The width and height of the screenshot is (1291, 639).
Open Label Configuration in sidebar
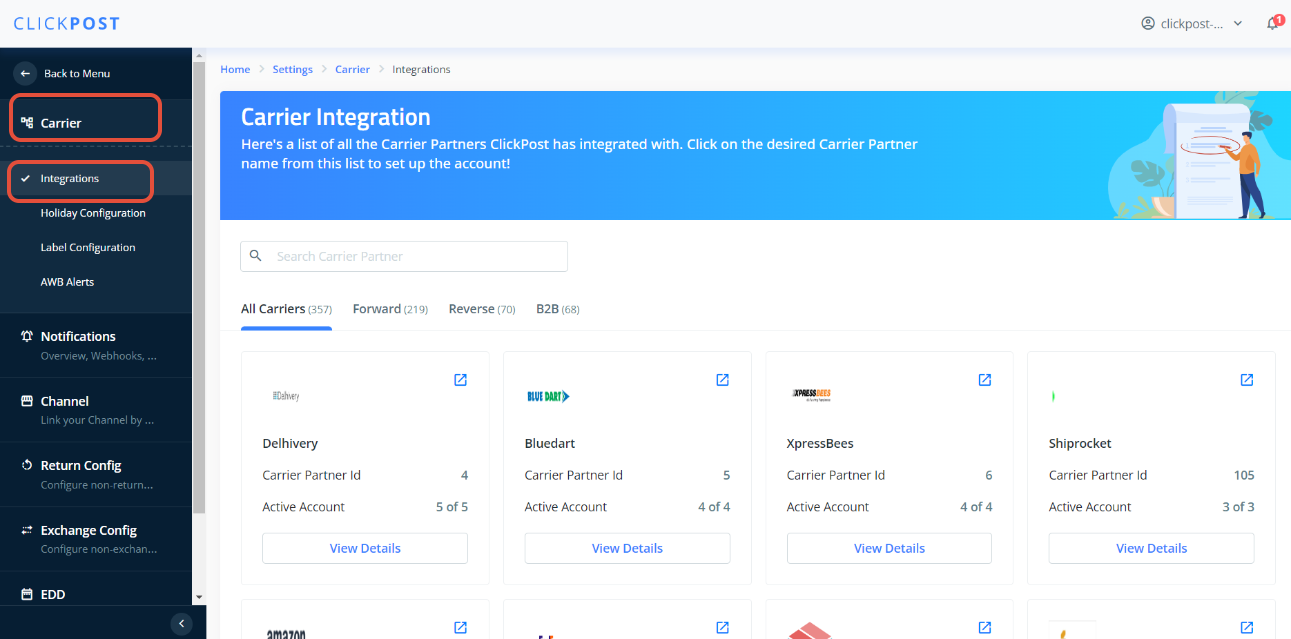pyautogui.click(x=88, y=247)
